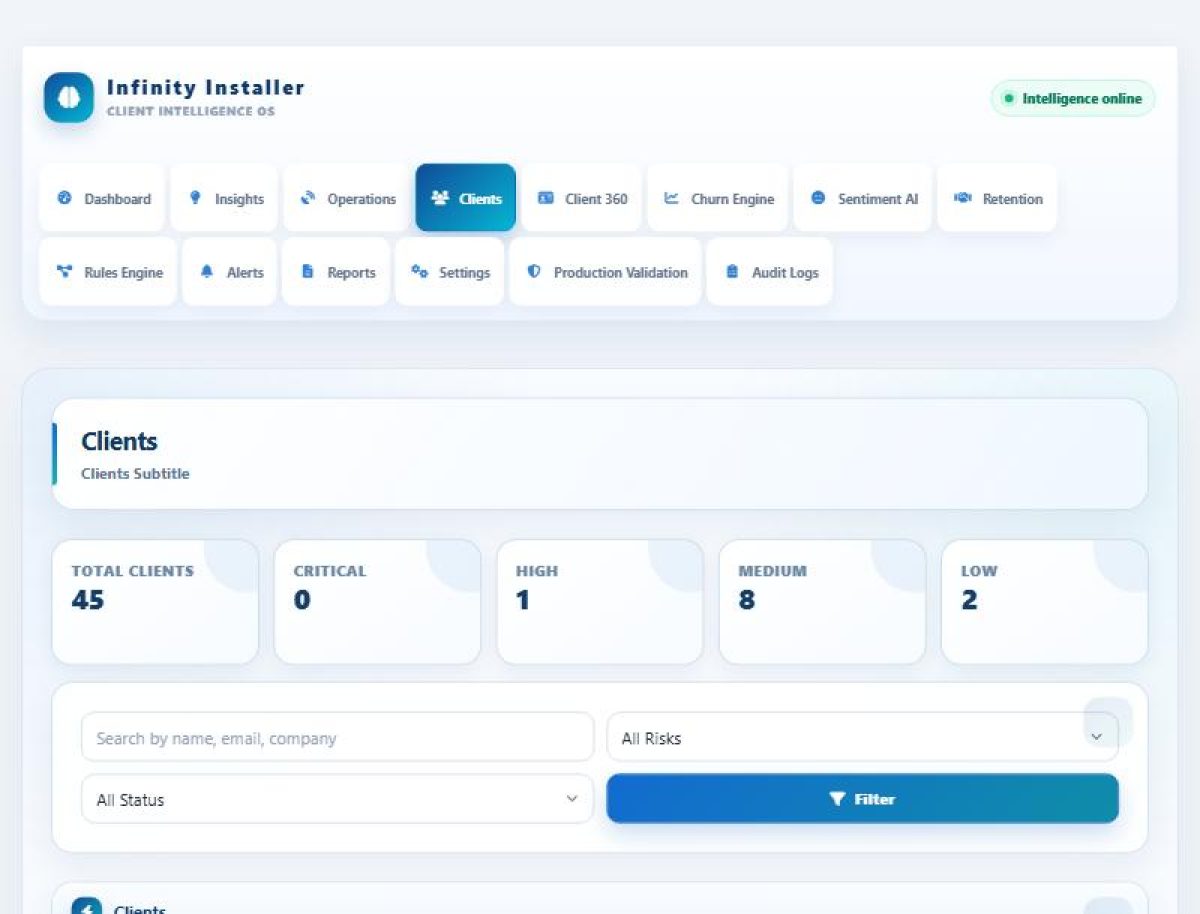This screenshot has height=914, width=1200.
Task: Go to the Insights tab
Action: pyautogui.click(x=225, y=198)
